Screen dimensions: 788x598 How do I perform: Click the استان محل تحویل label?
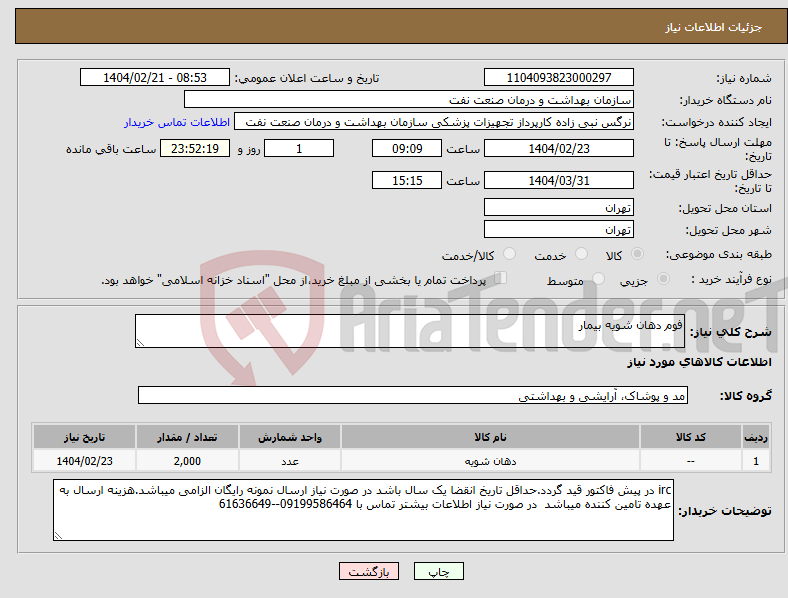click(x=725, y=208)
